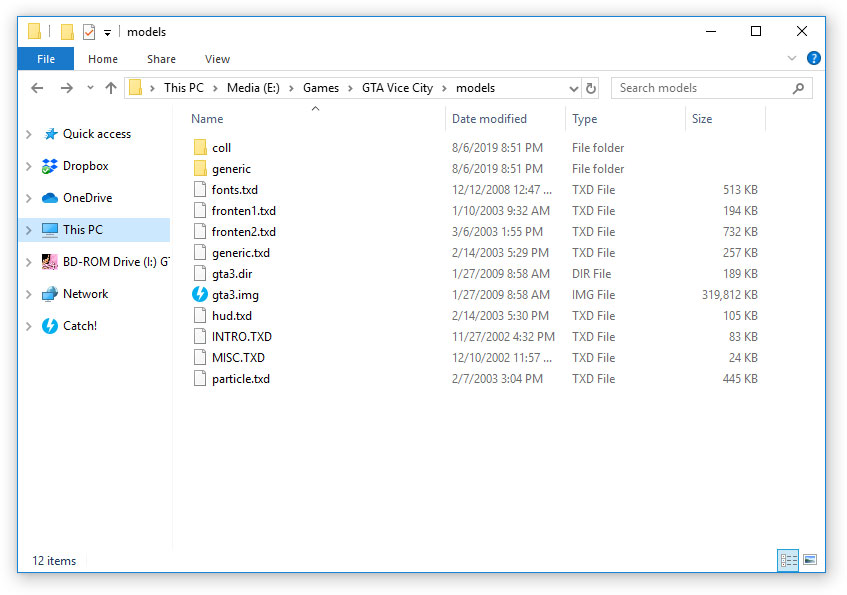Open the Home ribbon tab

click(103, 59)
